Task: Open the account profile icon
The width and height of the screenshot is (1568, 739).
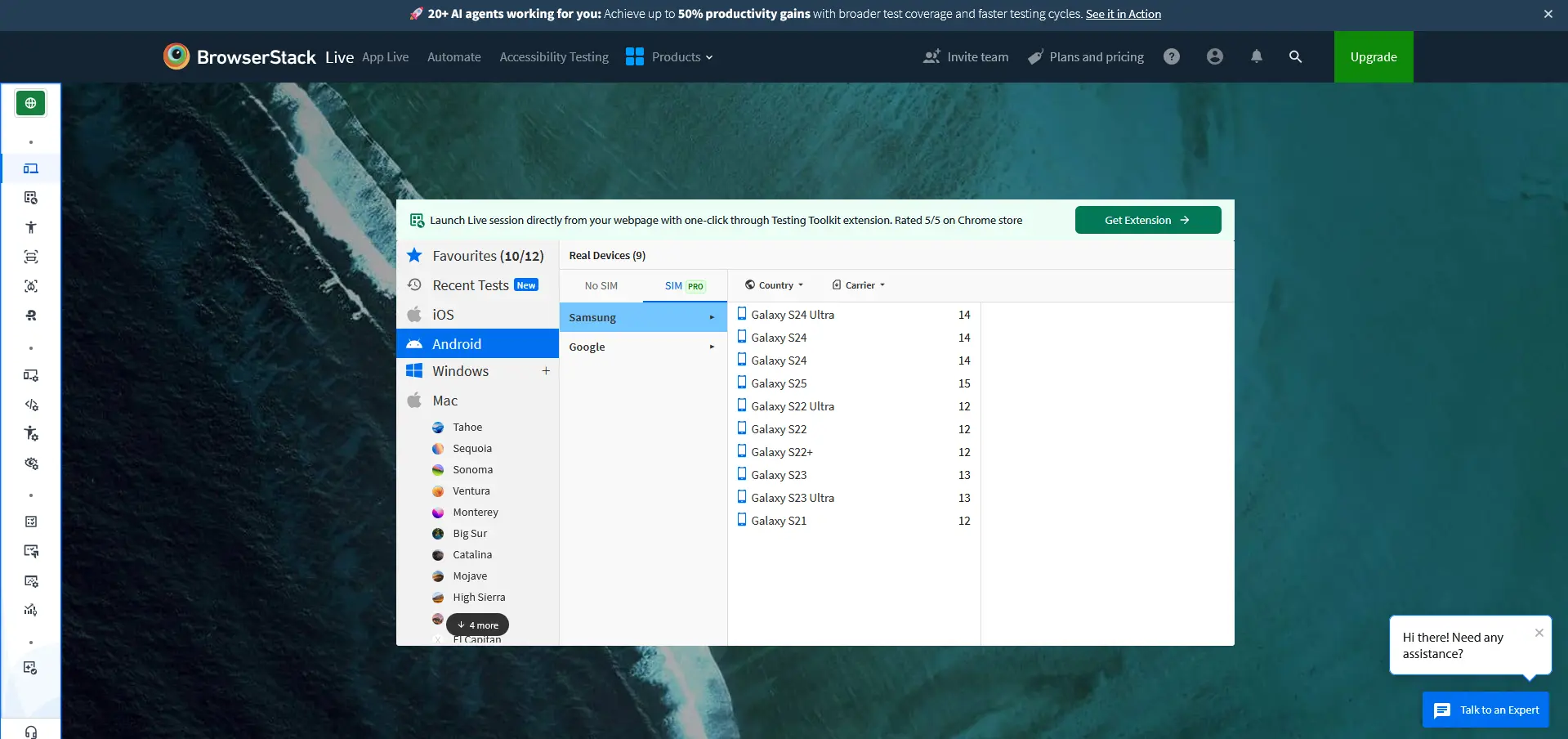Action: click(1215, 56)
